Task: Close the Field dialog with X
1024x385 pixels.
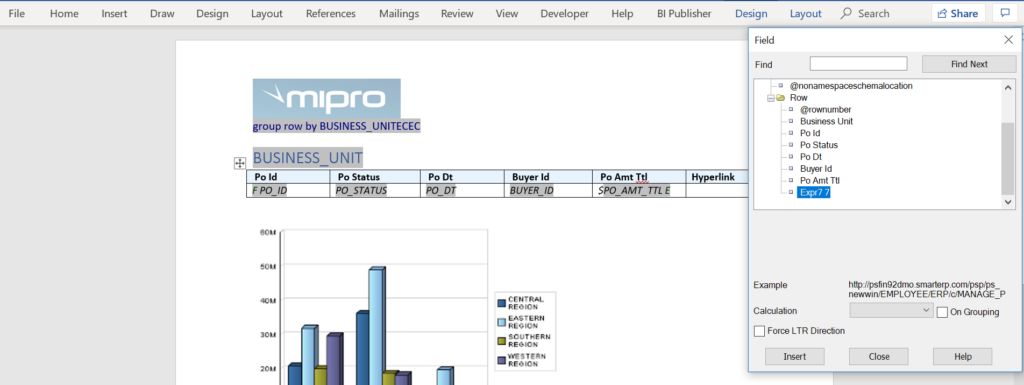Action: click(1008, 40)
